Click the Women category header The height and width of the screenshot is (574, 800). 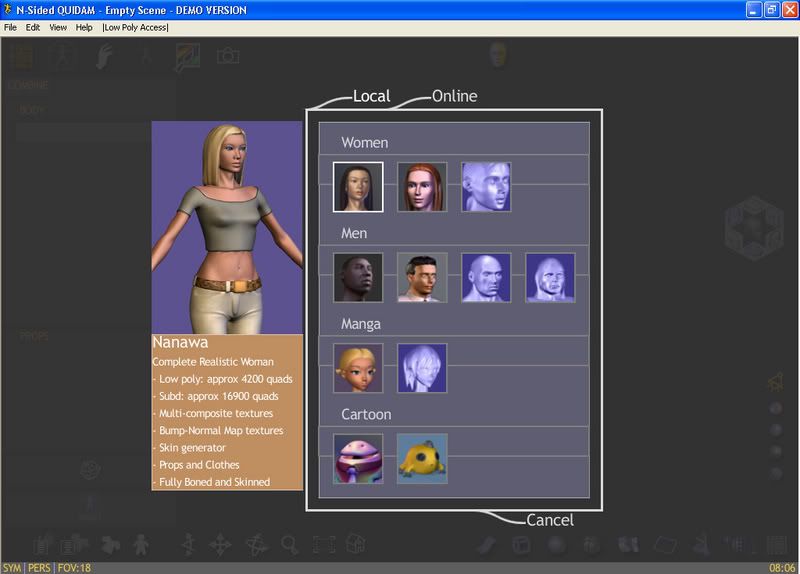pyautogui.click(x=365, y=142)
